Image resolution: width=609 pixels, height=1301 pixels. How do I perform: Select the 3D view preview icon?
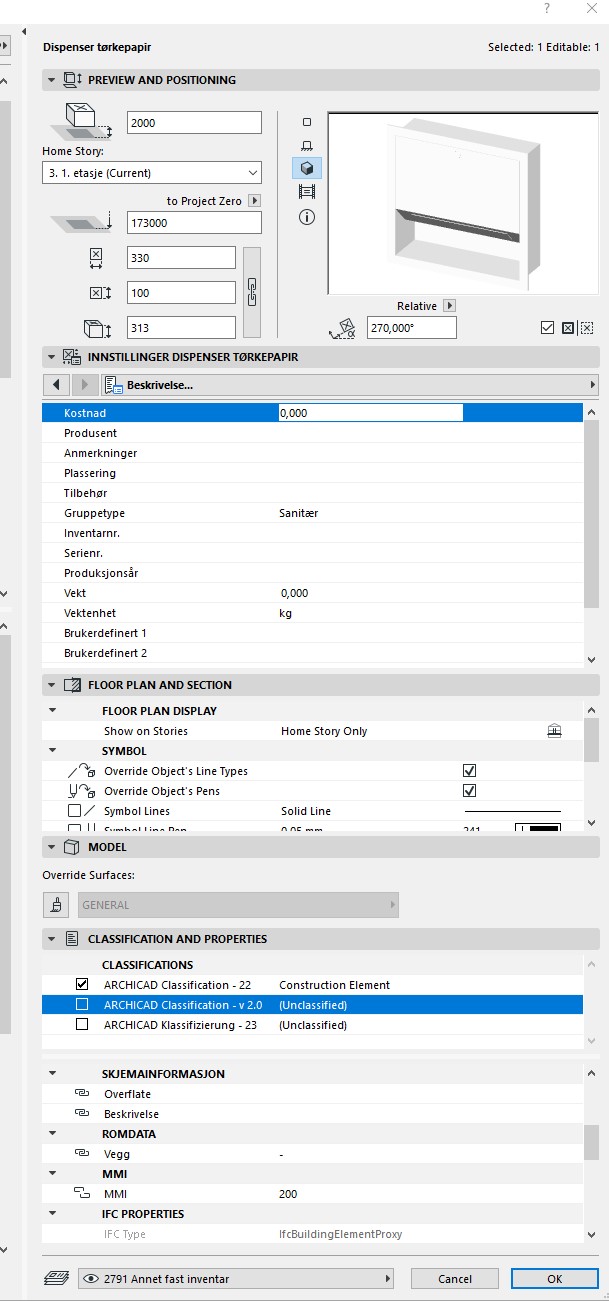(x=307, y=169)
